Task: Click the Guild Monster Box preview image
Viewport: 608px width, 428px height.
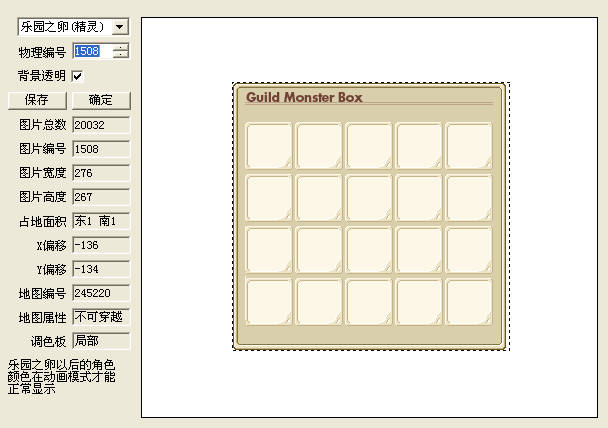Action: (370, 216)
